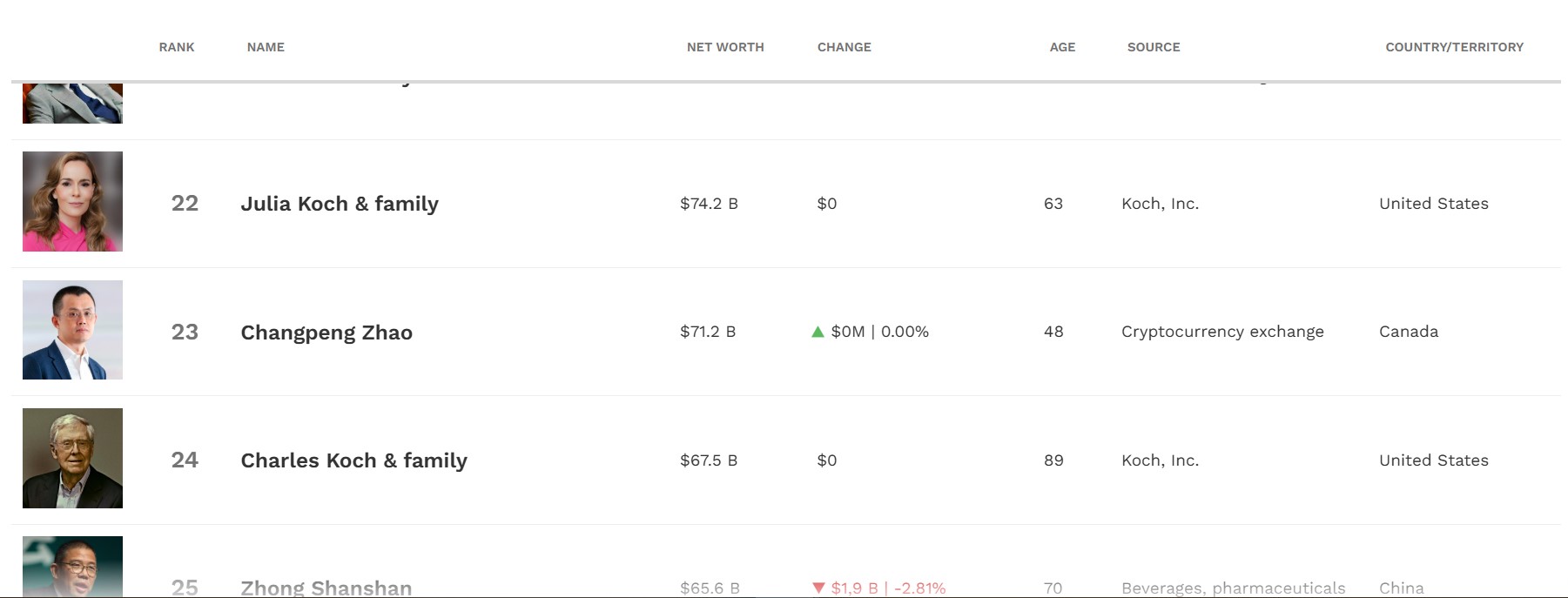
Task: Click the red down-arrow change indicator
Action: pyautogui.click(x=818, y=588)
